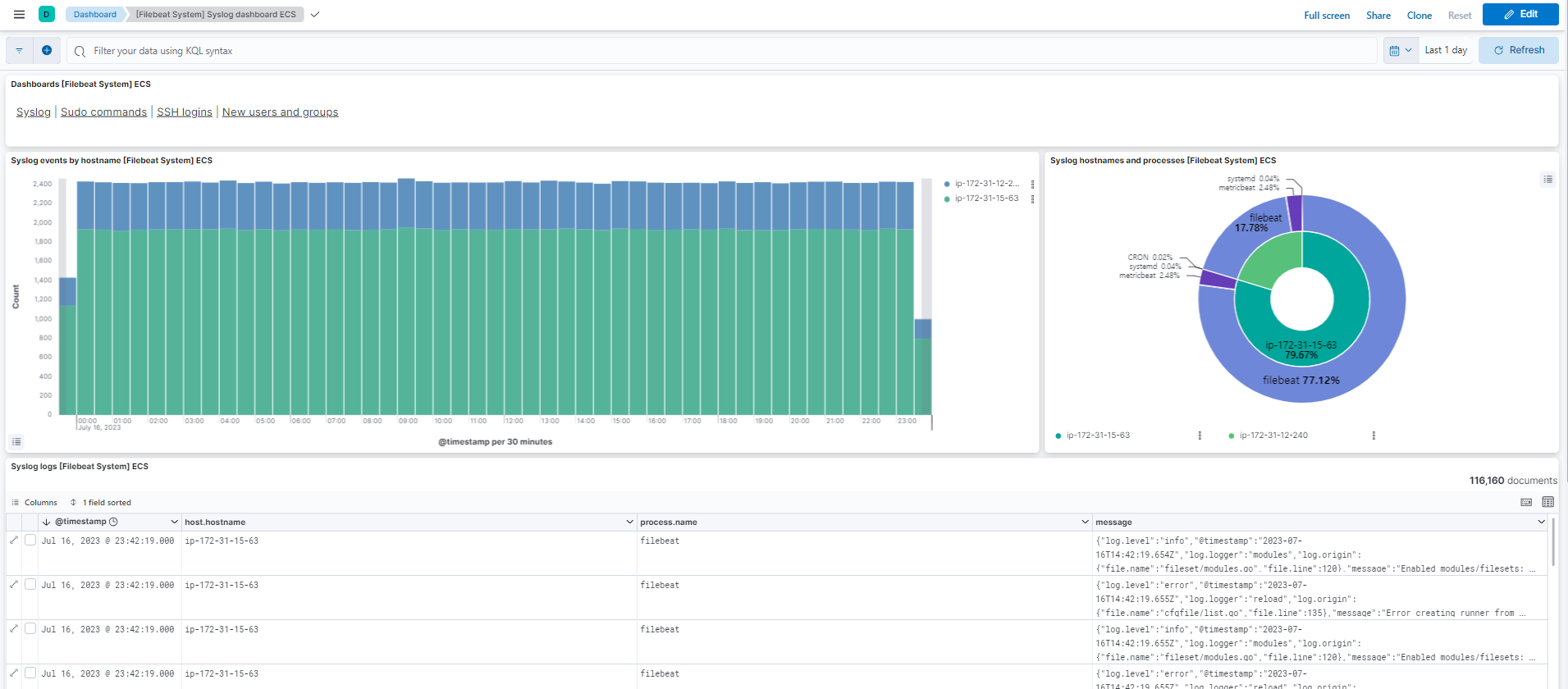Click the log table vertical scrollbar

pos(1552,541)
